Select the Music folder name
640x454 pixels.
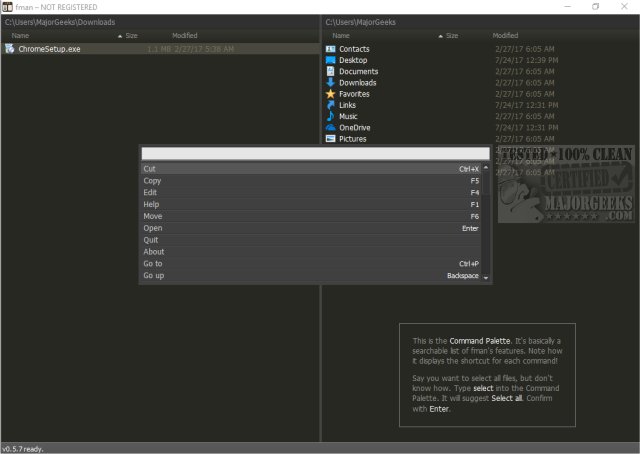pyautogui.click(x=348, y=116)
